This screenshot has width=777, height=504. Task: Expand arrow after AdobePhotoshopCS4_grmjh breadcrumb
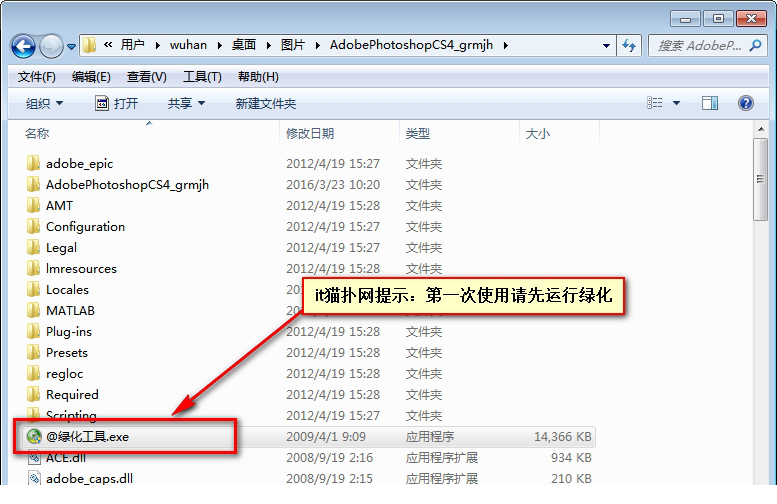(505, 46)
